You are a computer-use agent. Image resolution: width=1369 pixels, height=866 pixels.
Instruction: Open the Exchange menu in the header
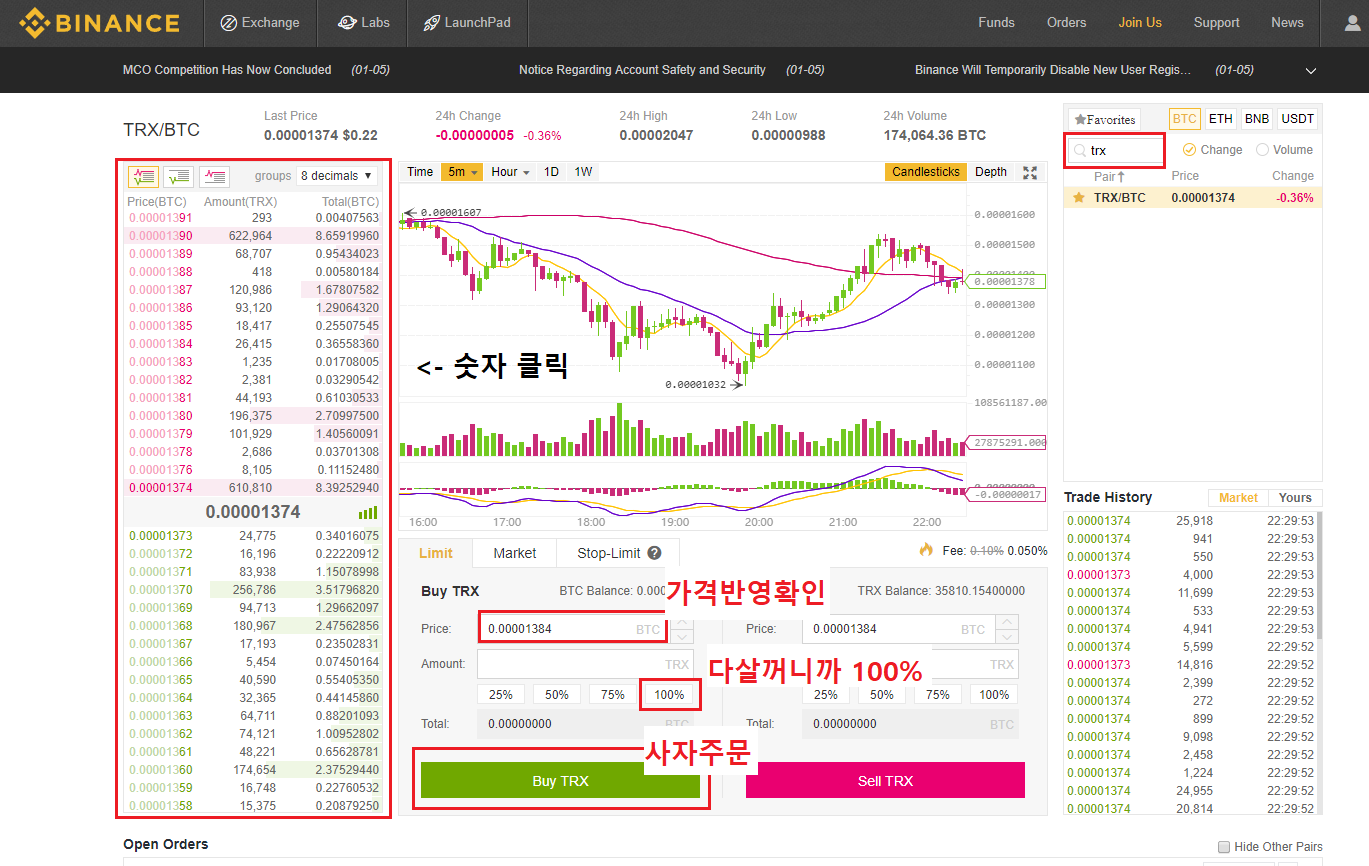coord(260,22)
